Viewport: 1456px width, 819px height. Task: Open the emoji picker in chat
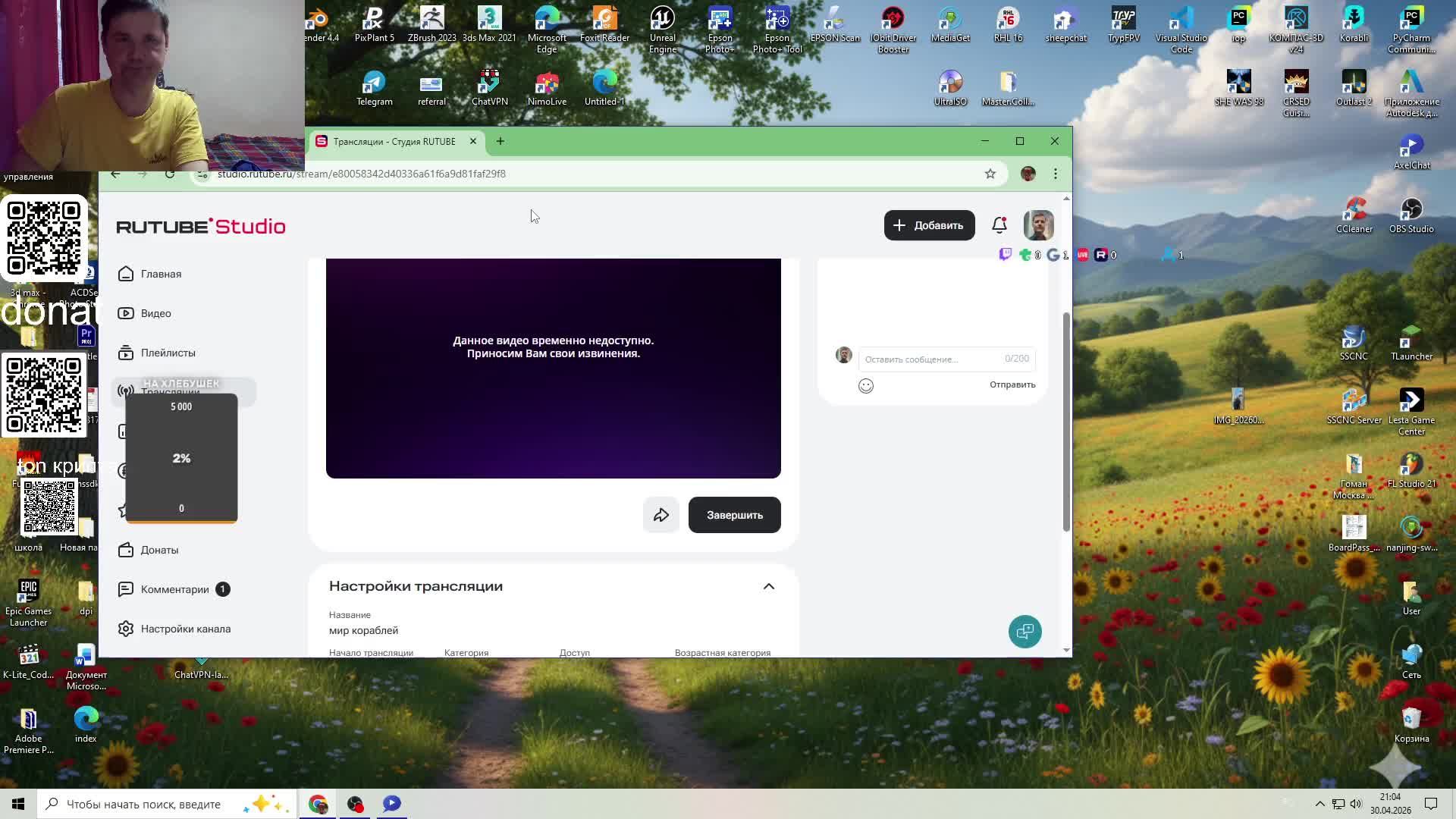[865, 386]
